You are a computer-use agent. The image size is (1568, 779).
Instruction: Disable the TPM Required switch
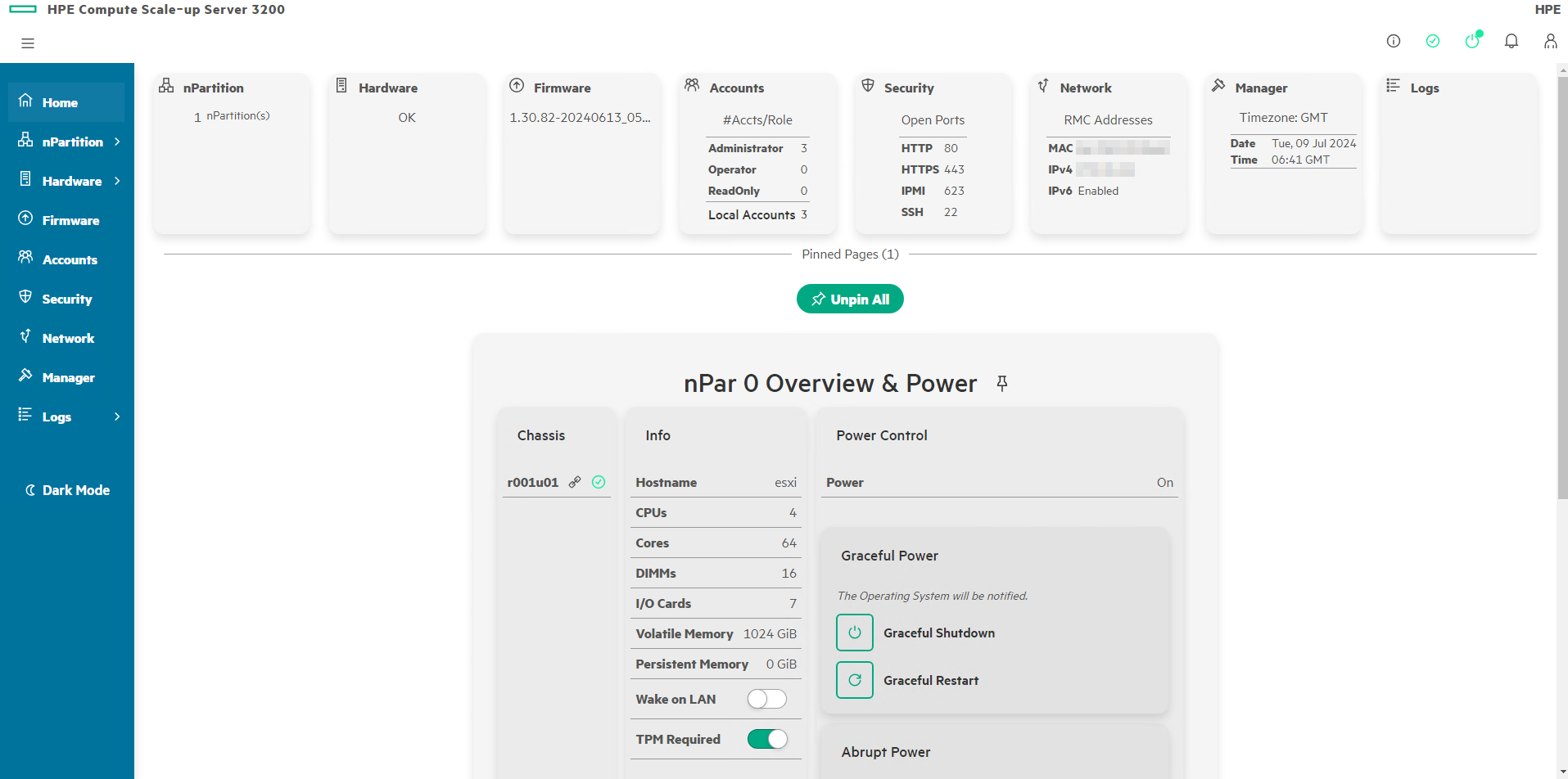767,739
